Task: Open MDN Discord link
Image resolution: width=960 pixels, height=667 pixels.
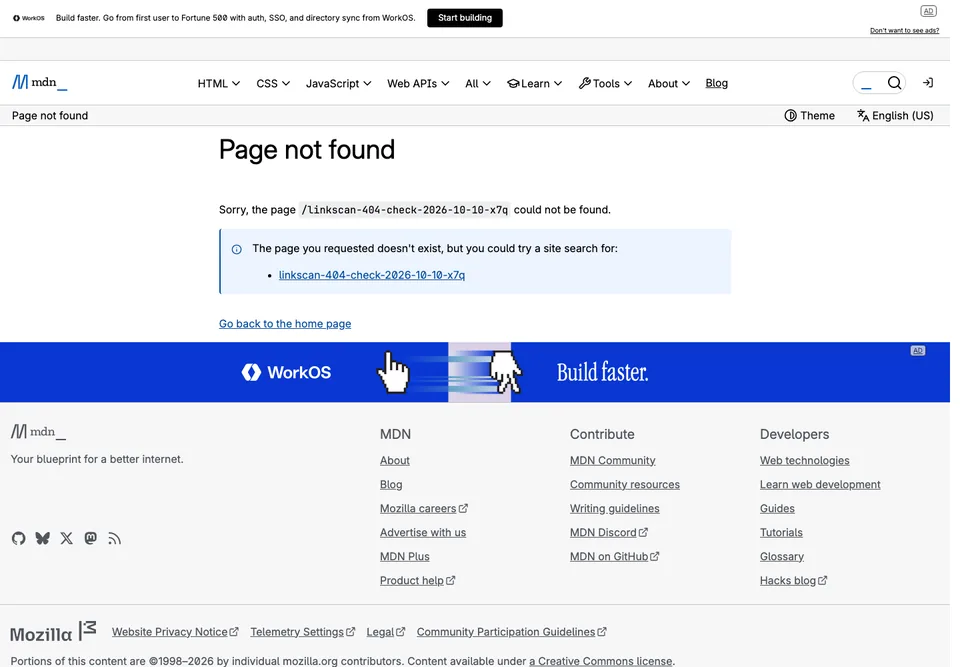Action: tap(609, 533)
